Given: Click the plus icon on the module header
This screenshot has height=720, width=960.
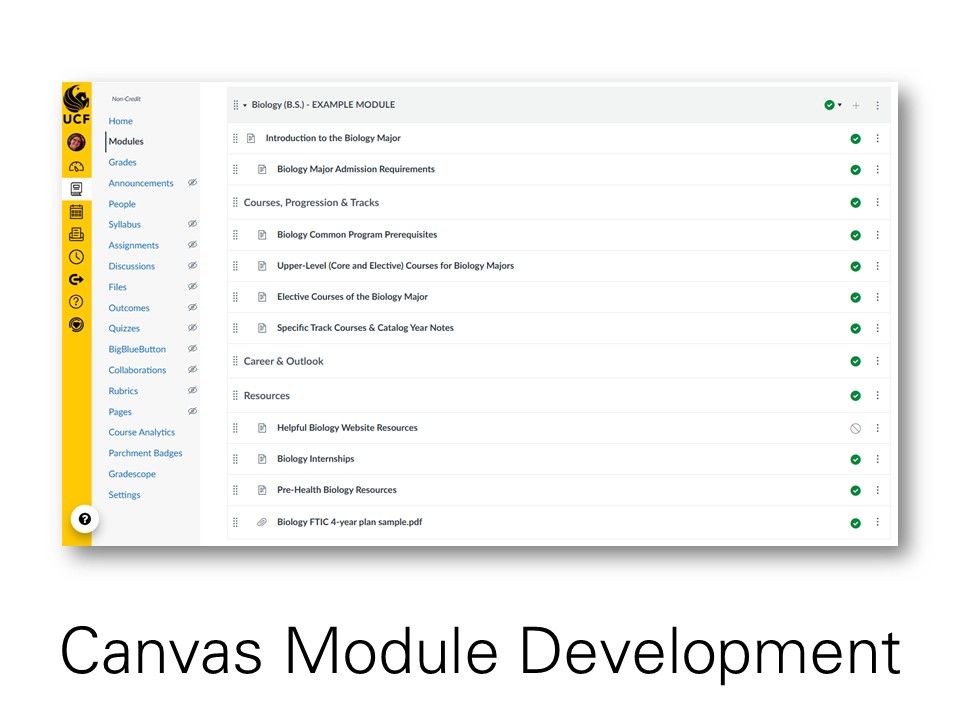Looking at the screenshot, I should 855,104.
